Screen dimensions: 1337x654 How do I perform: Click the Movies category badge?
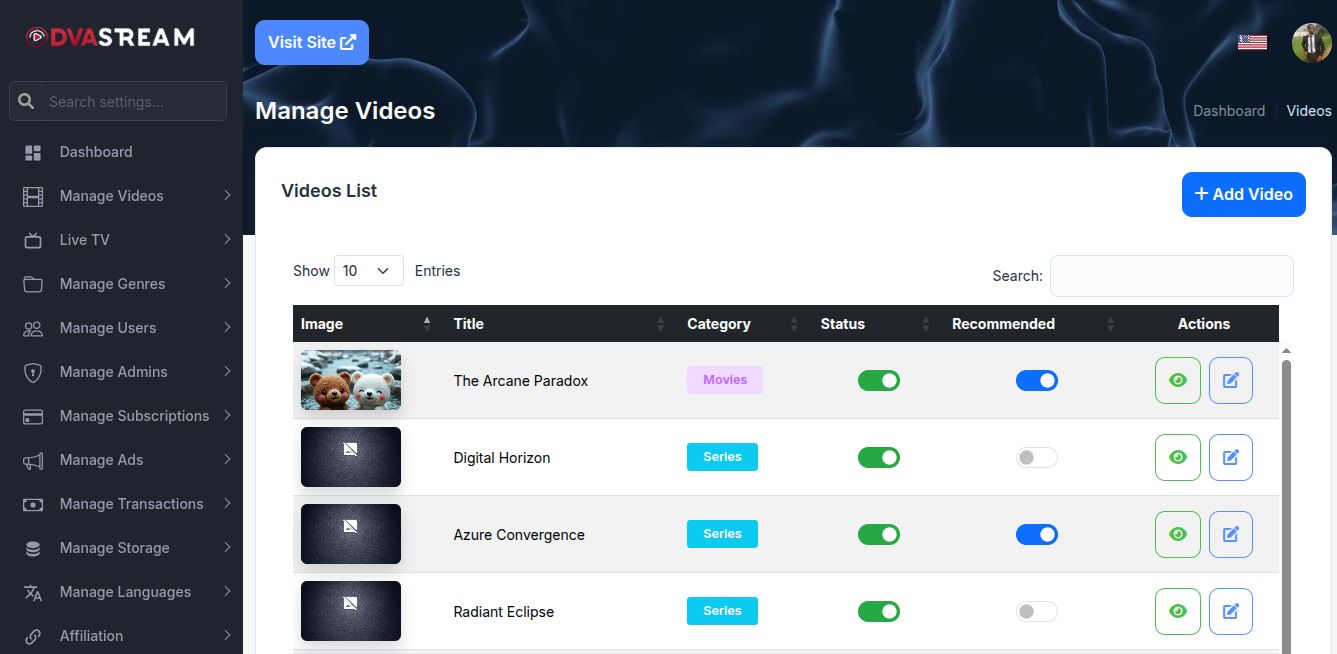click(x=725, y=380)
